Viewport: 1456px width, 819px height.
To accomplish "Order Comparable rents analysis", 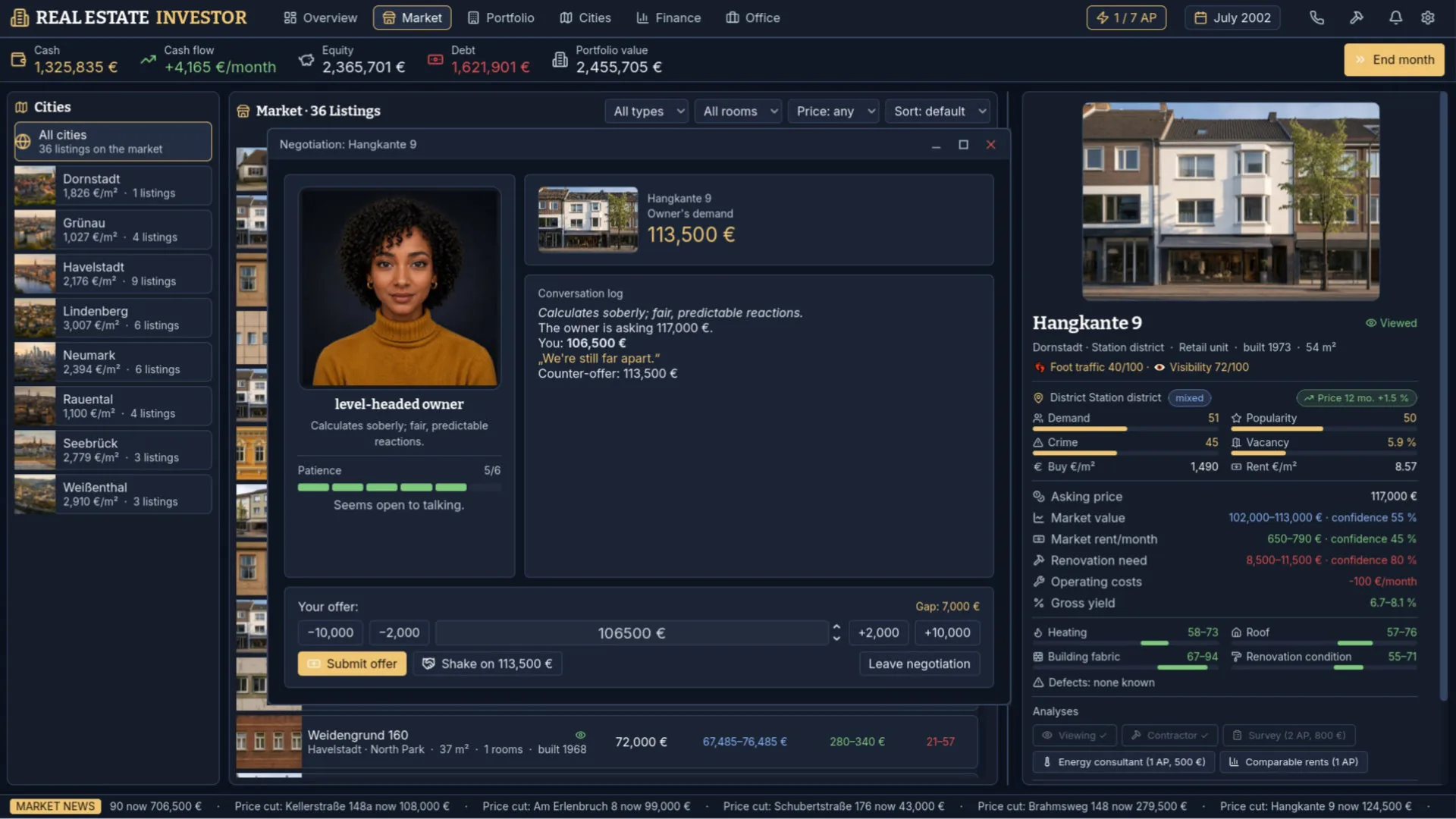I will (x=1294, y=762).
